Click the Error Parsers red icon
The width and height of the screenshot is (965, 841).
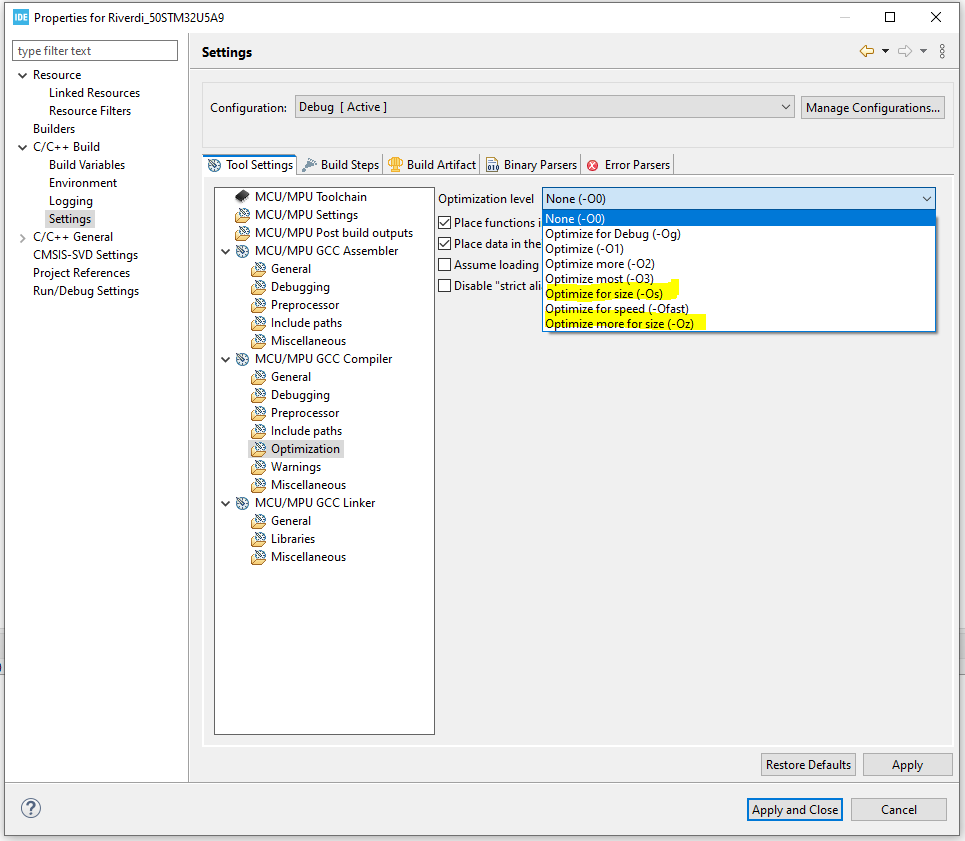point(593,165)
